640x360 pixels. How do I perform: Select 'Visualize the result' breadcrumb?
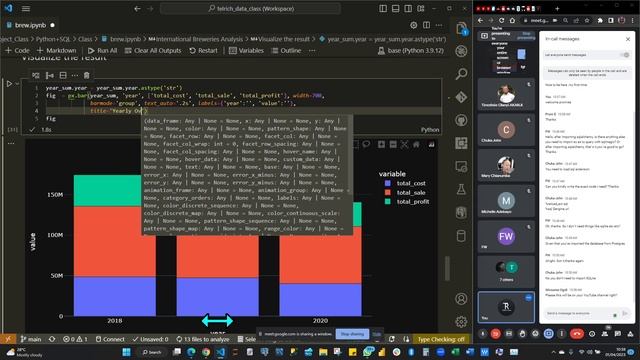click(x=280, y=39)
